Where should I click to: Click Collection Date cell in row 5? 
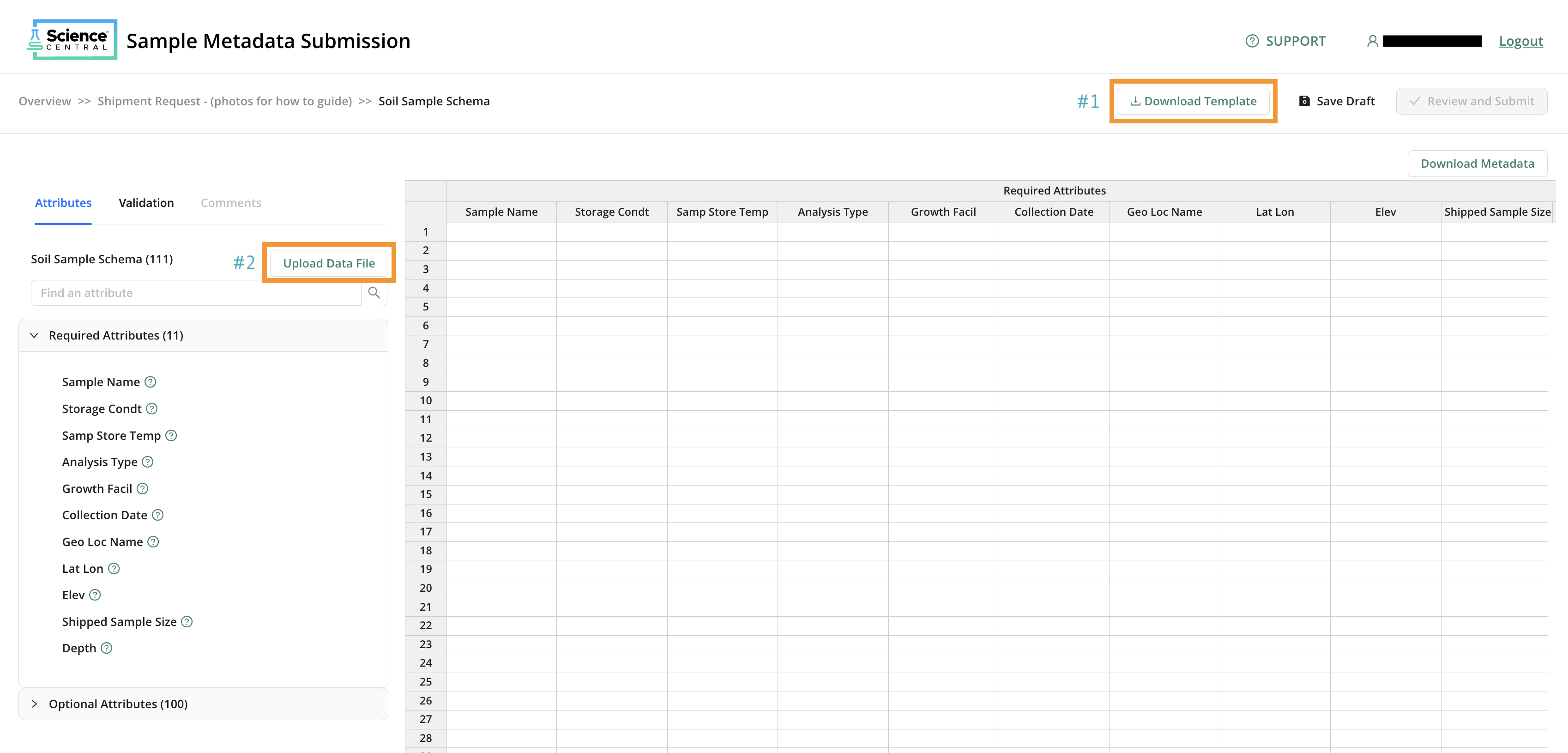(1054, 307)
